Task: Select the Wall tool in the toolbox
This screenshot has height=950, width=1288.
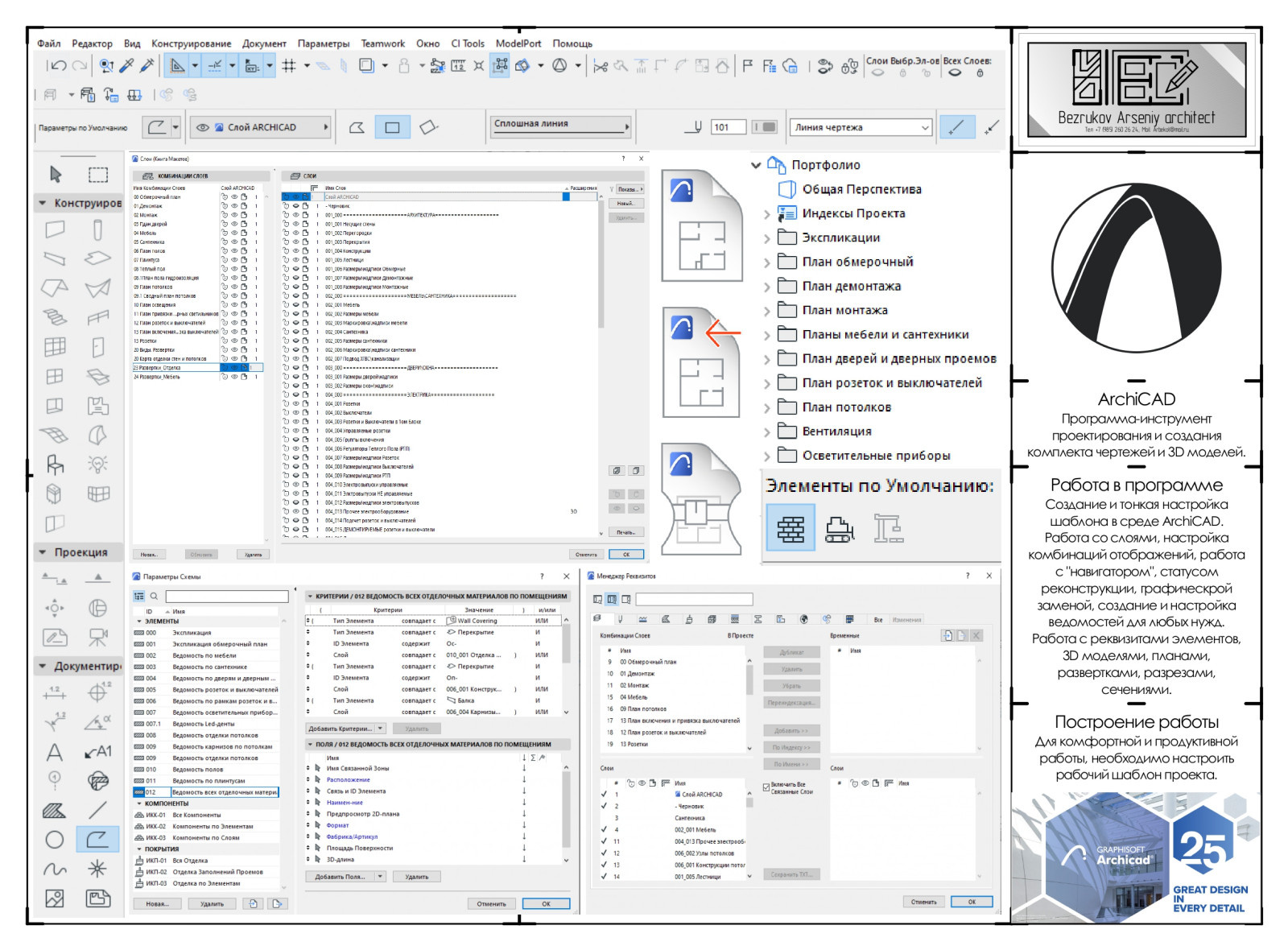Action: click(x=55, y=229)
